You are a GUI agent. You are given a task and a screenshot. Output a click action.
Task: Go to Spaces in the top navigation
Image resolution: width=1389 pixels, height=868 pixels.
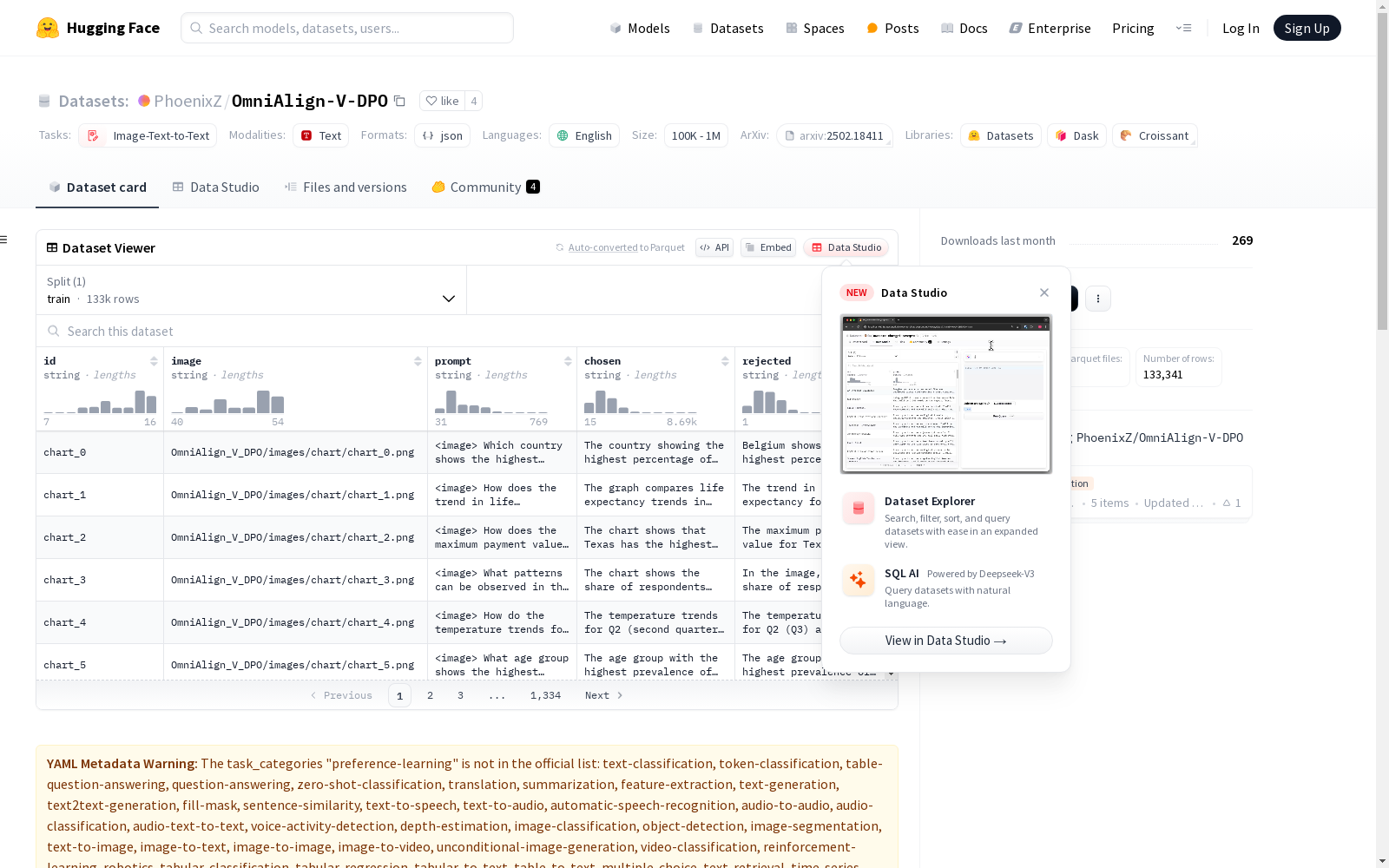click(x=815, y=28)
